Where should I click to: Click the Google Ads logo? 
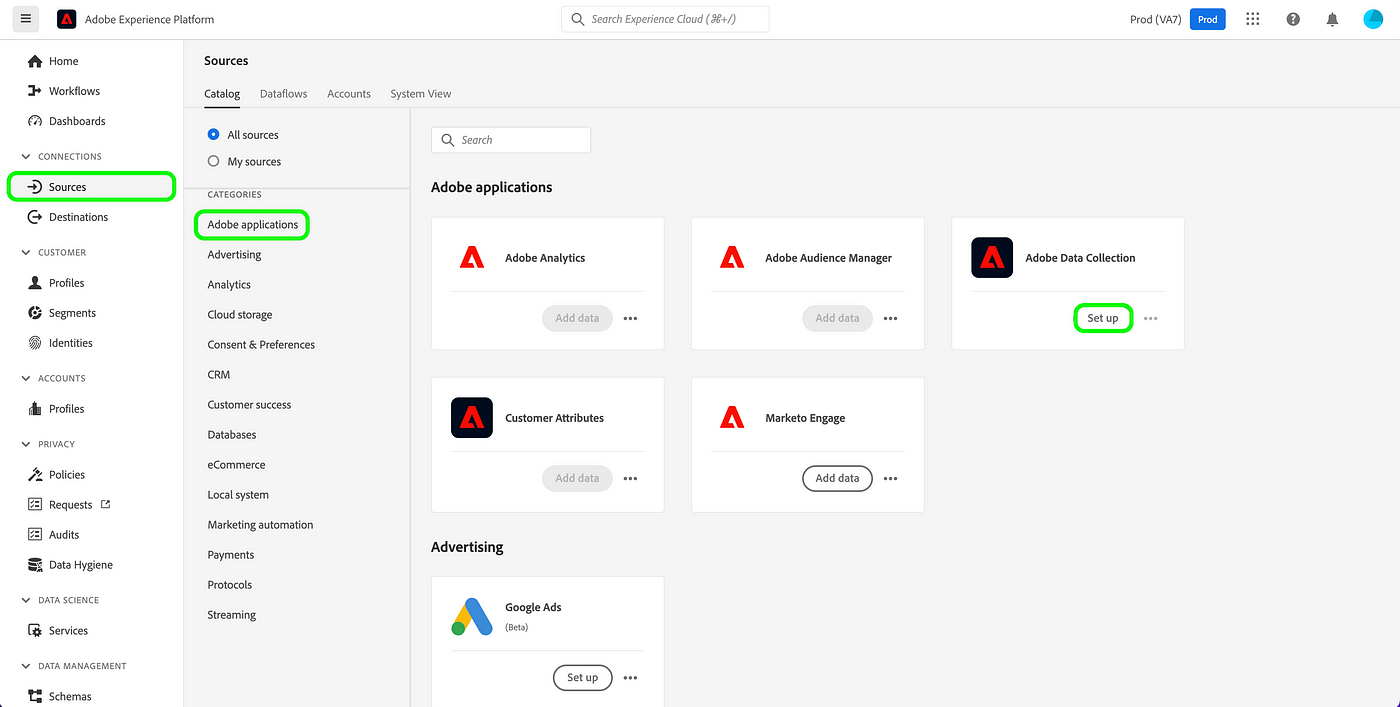(472, 617)
